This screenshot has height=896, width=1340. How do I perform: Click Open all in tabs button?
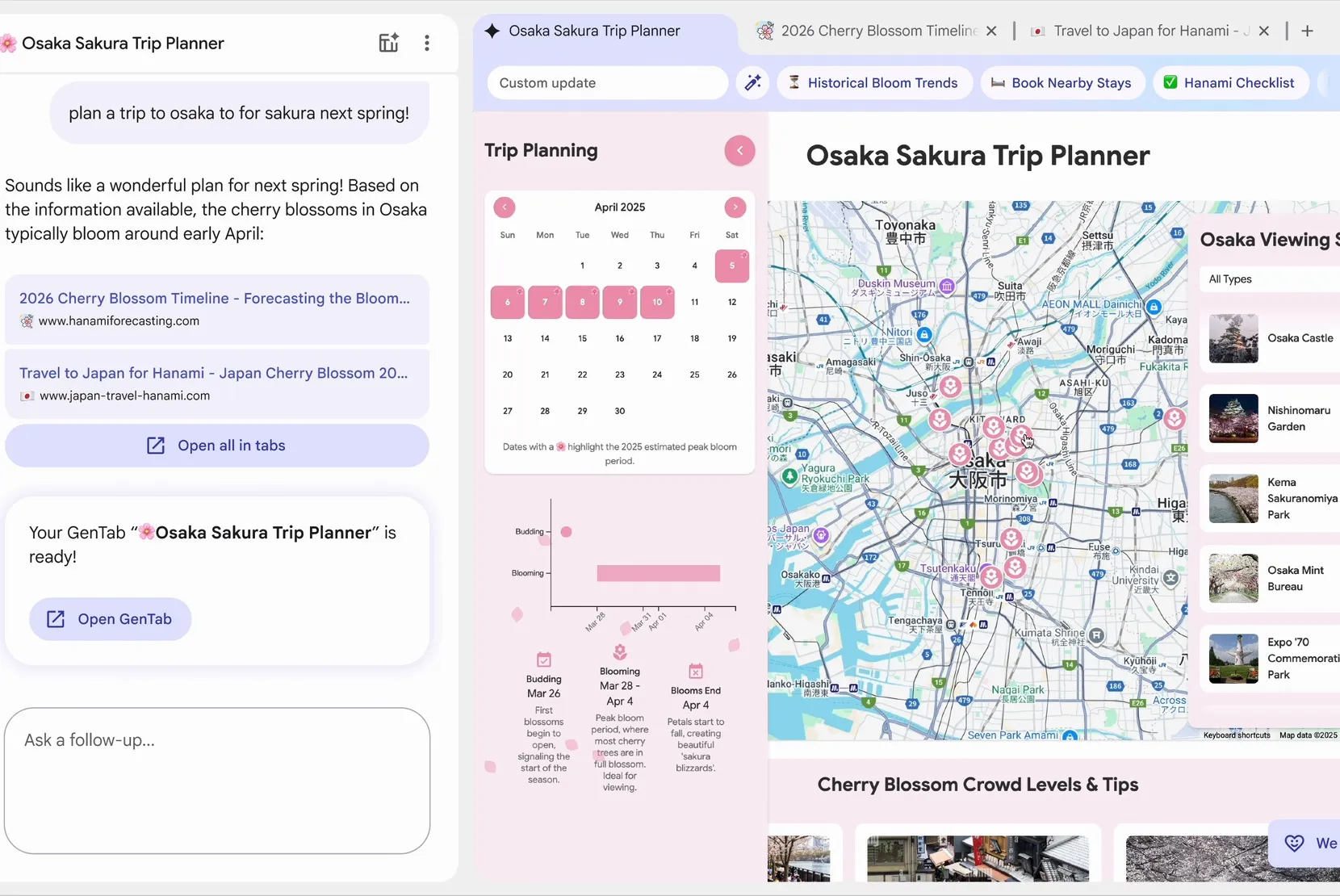[216, 446]
